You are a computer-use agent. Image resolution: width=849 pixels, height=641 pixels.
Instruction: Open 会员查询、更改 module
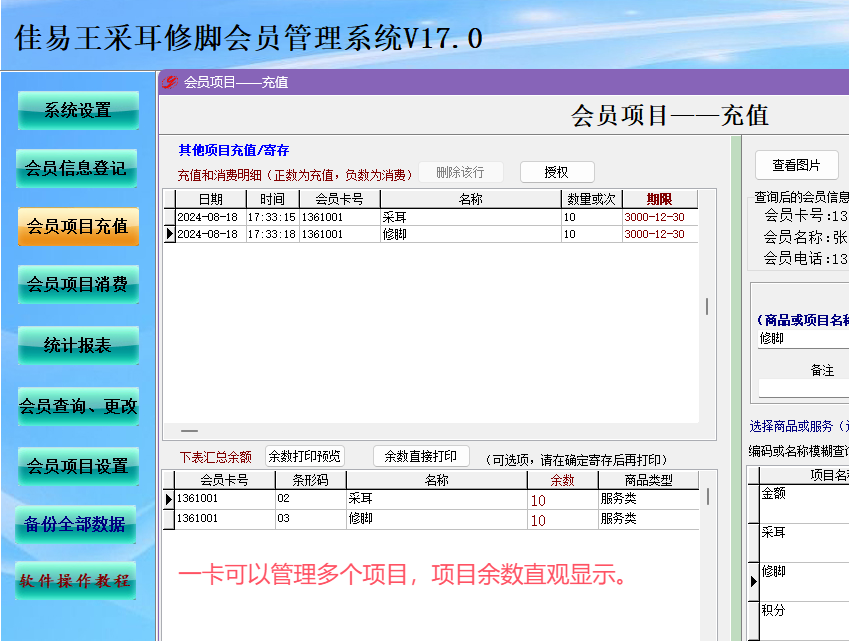78,406
